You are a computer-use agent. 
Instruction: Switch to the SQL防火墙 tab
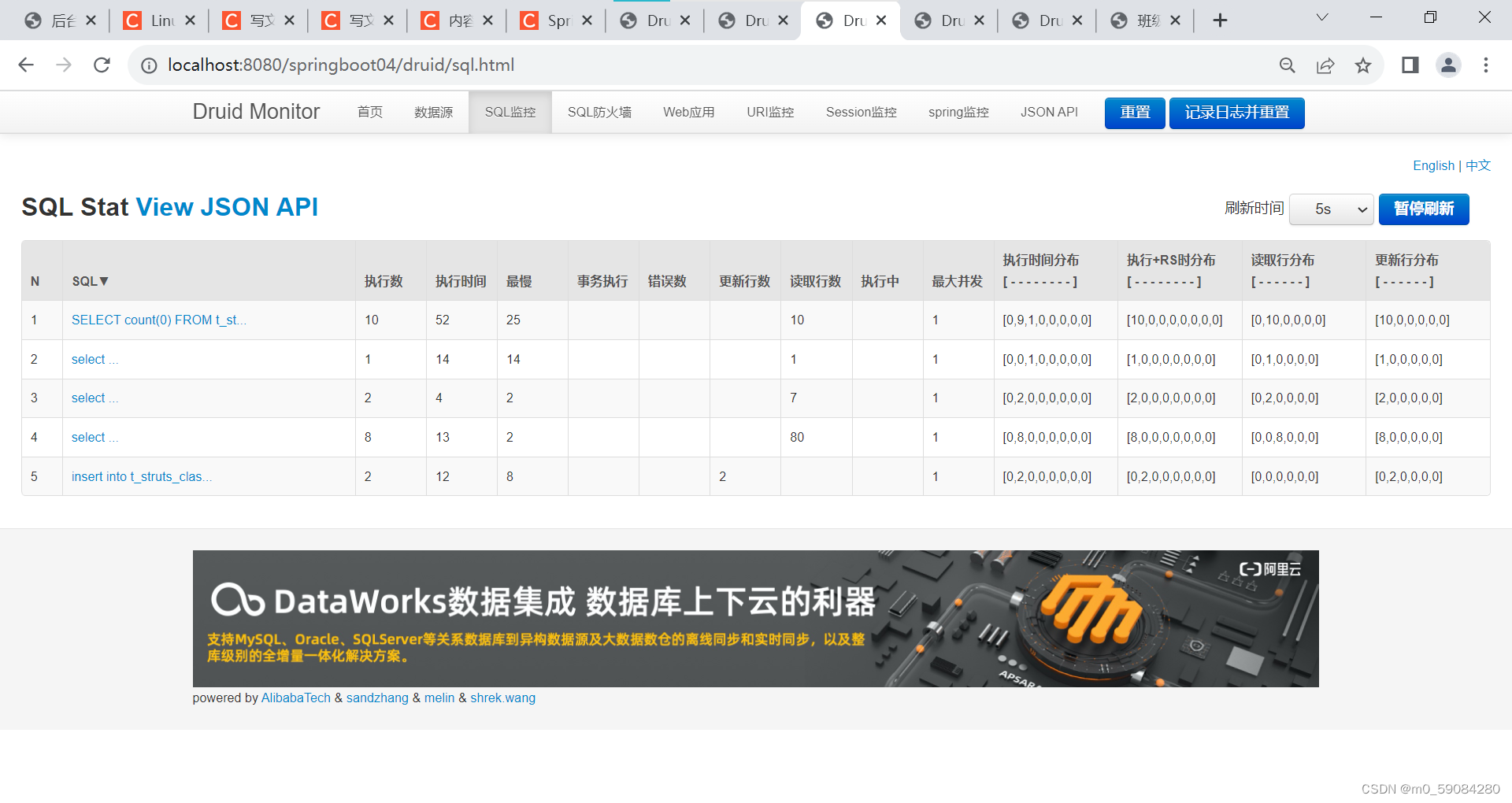tap(599, 112)
